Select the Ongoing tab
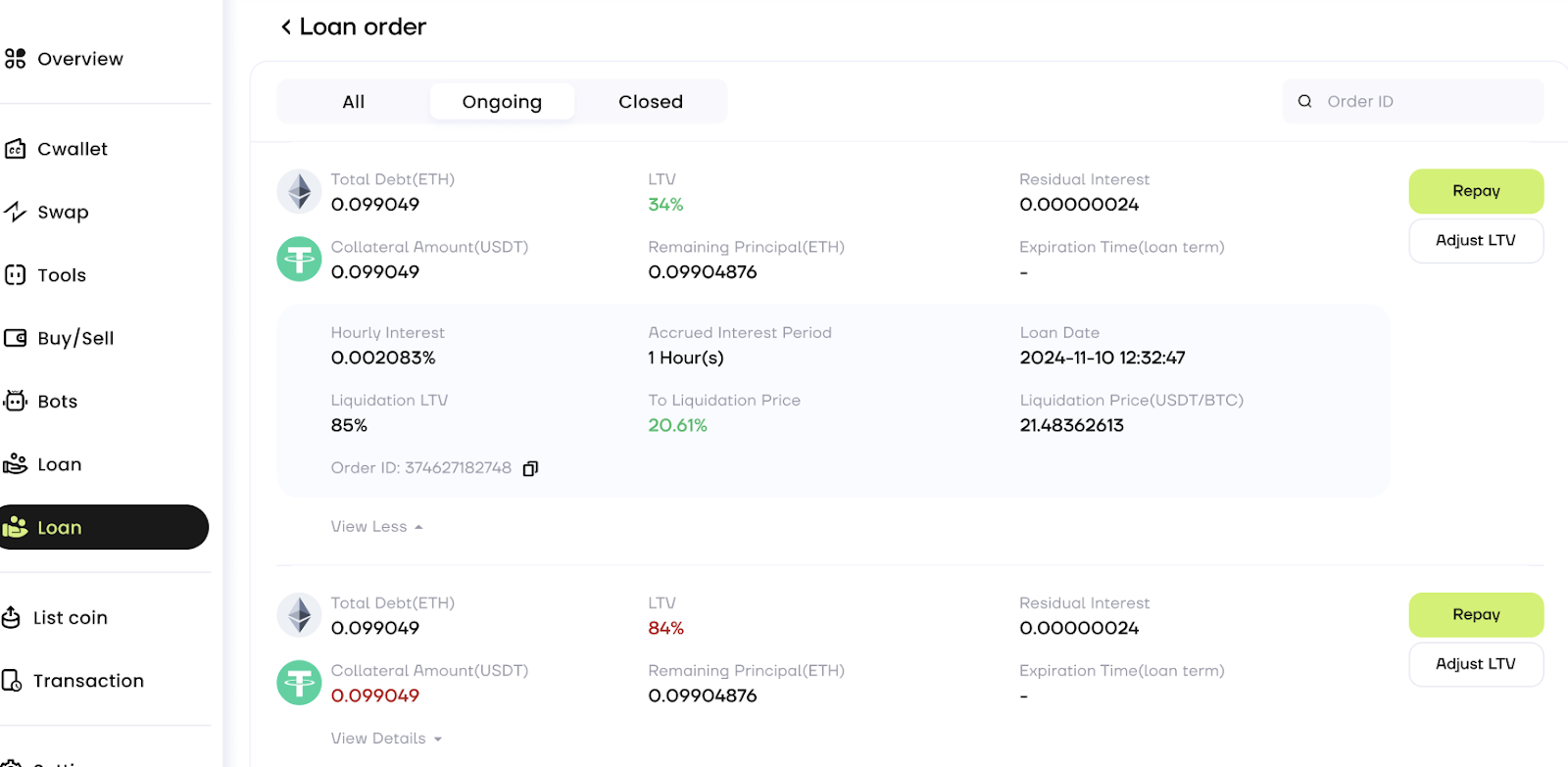The height and width of the screenshot is (767, 1568). [x=502, y=102]
